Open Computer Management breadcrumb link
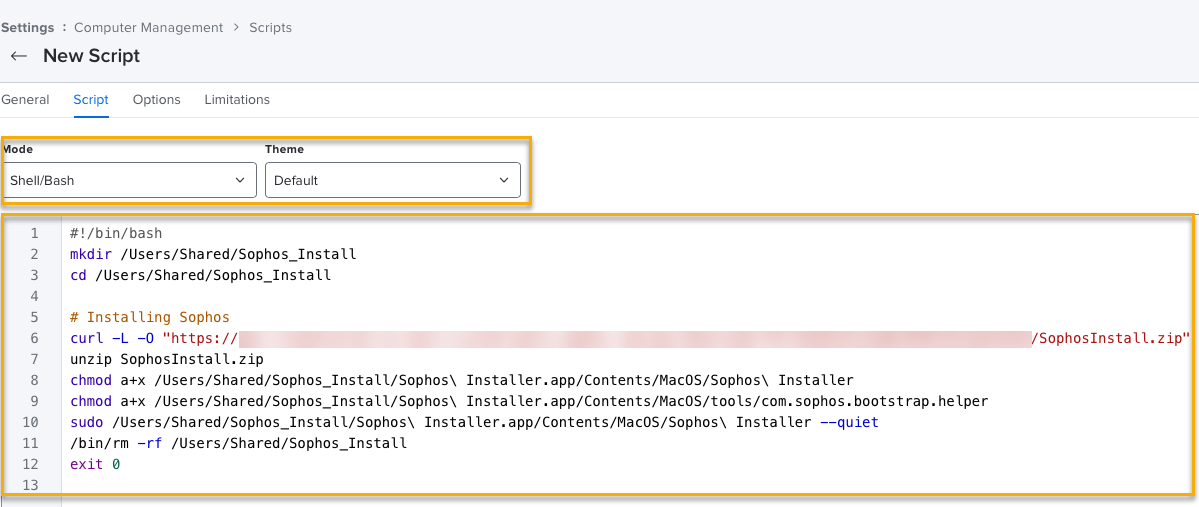 [x=148, y=28]
